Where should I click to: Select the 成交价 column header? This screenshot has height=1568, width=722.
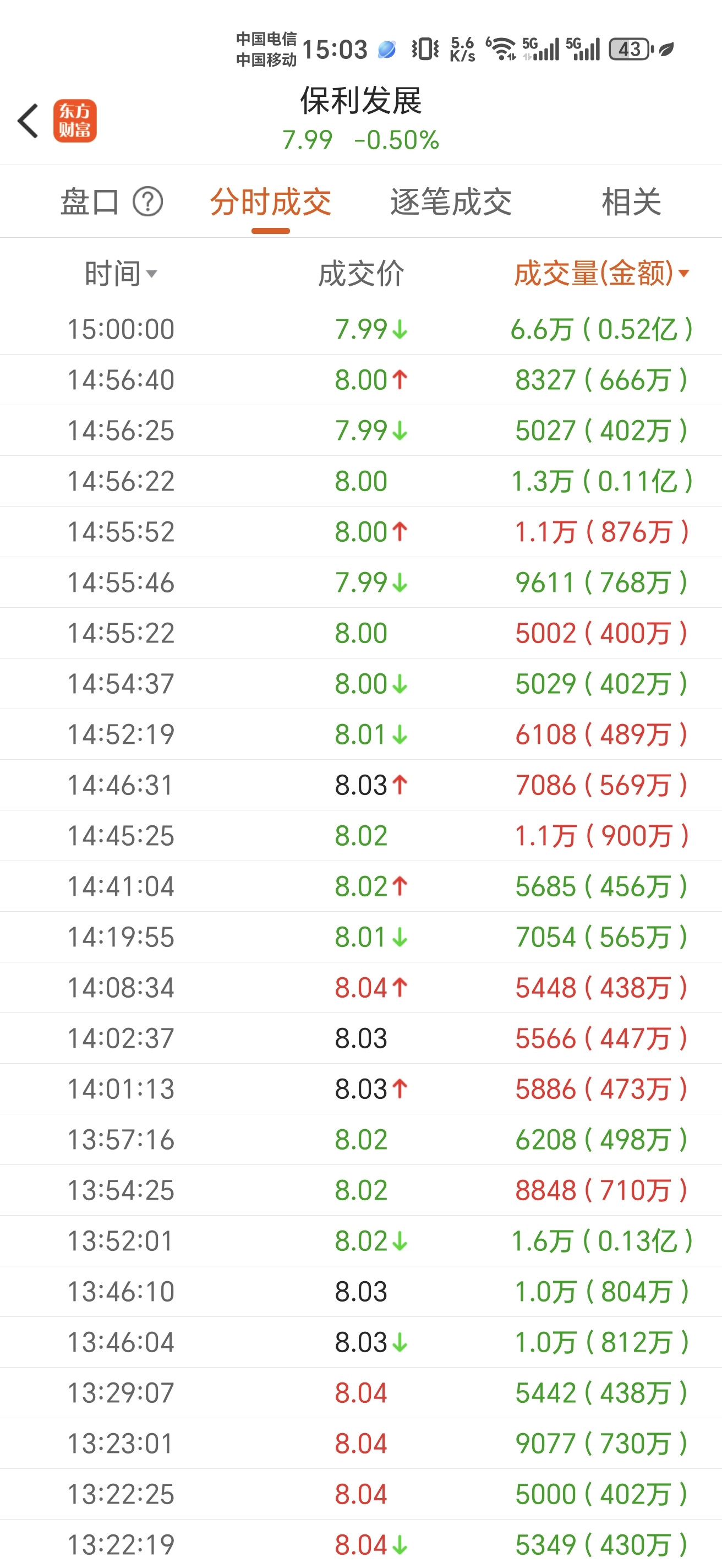(x=360, y=273)
